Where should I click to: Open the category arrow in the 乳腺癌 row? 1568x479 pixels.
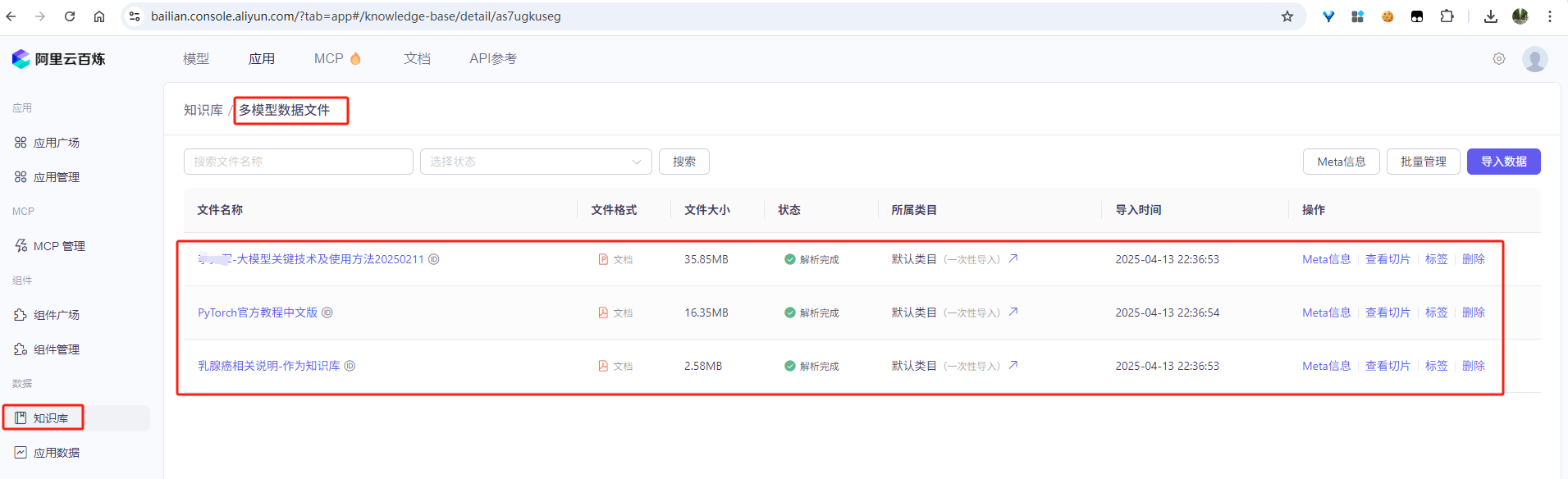1013,365
